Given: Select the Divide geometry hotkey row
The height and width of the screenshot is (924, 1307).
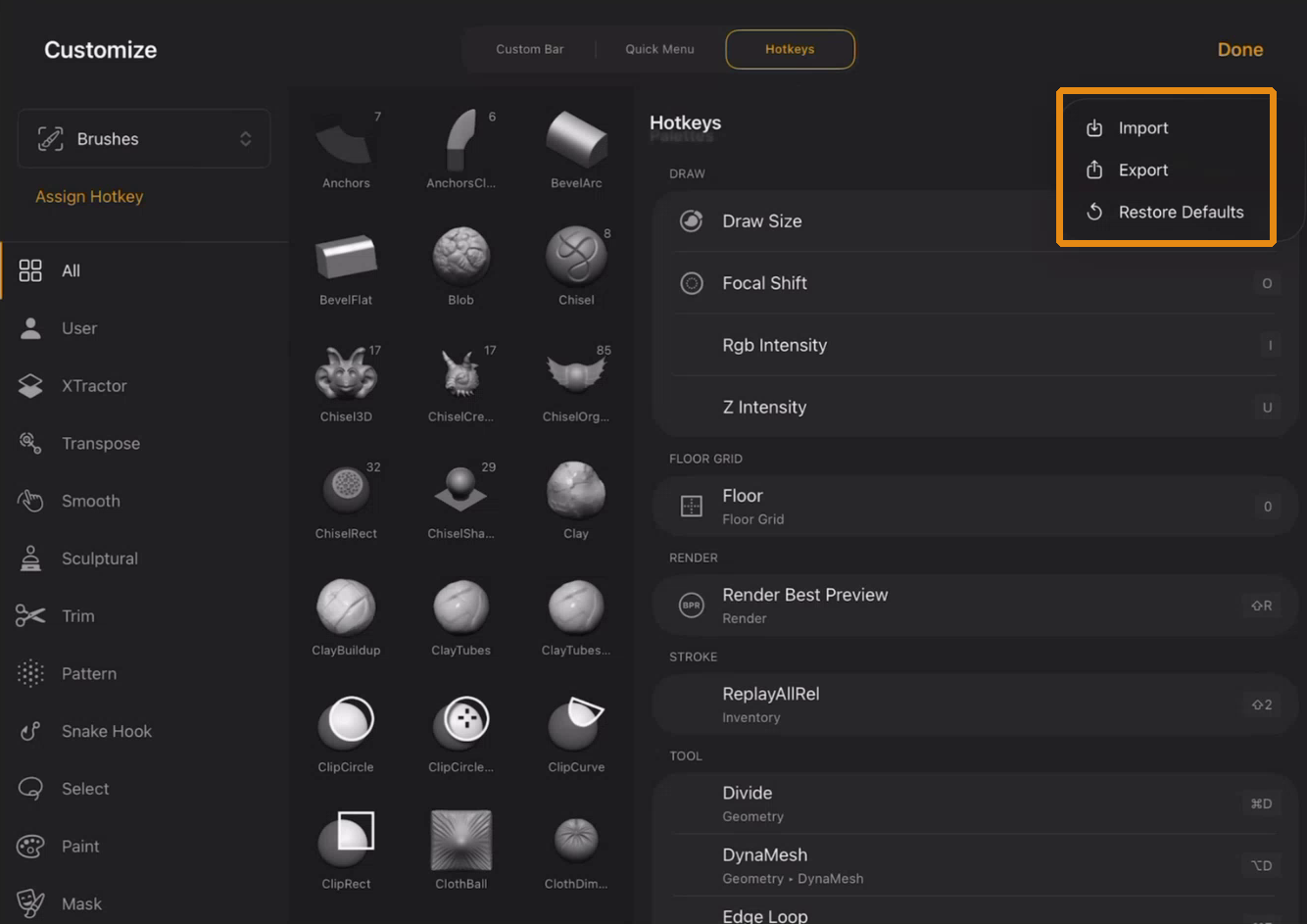Looking at the screenshot, I should pyautogui.click(x=975, y=803).
